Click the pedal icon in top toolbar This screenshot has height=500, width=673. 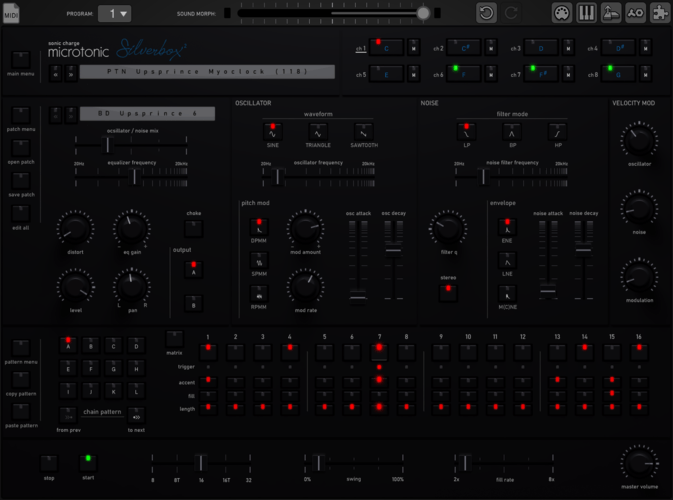click(611, 13)
